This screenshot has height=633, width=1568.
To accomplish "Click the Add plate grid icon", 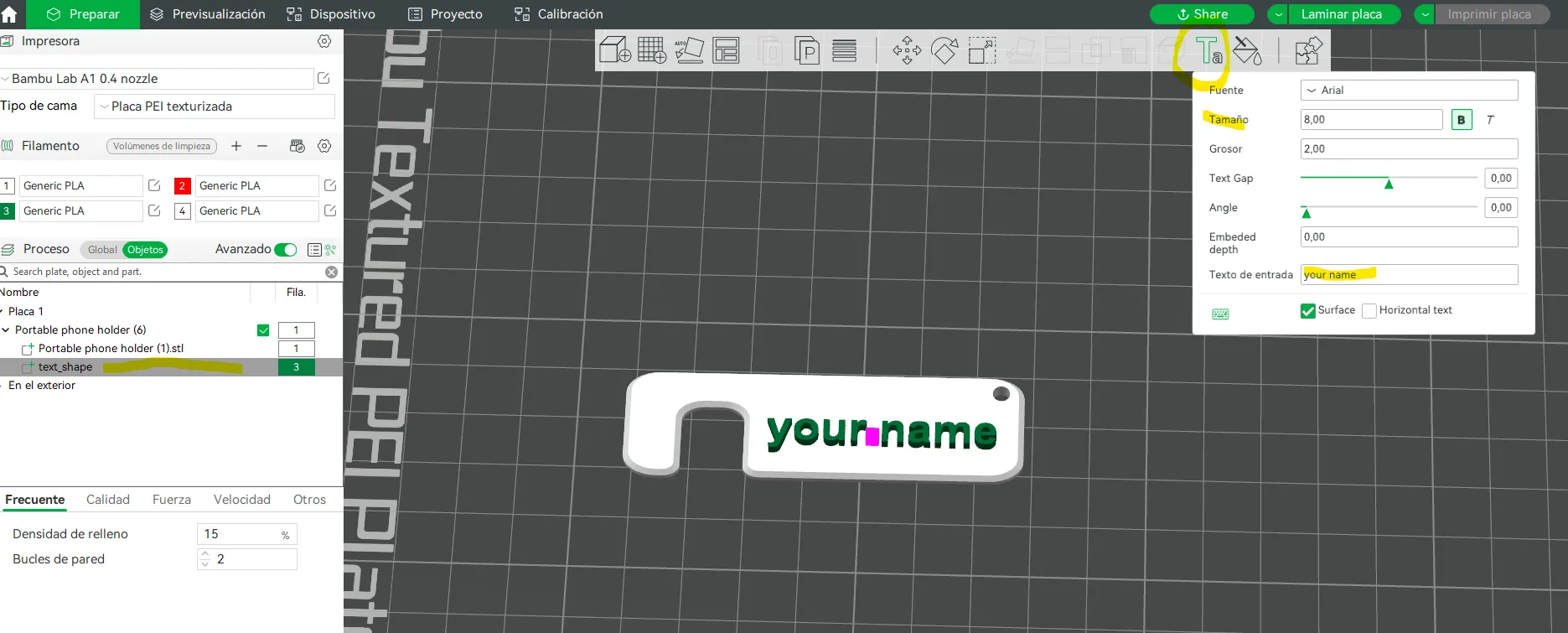I will click(x=652, y=50).
